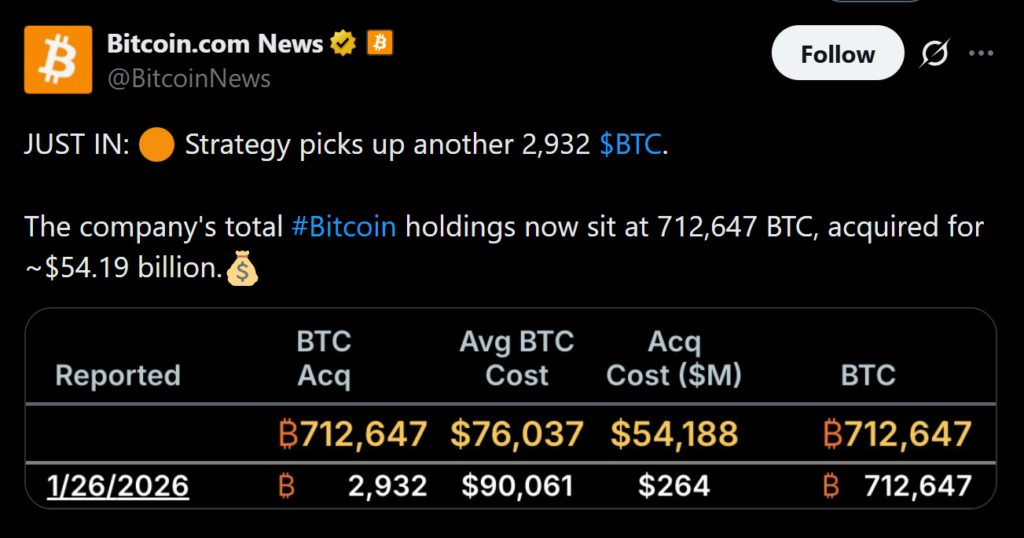The height and width of the screenshot is (538, 1024).
Task: Open the 1/26/2026 reported date link
Action: [118, 486]
